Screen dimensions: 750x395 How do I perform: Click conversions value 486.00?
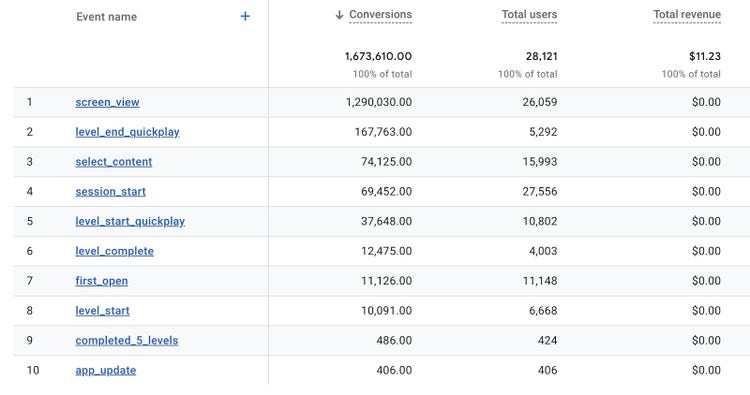[394, 340]
